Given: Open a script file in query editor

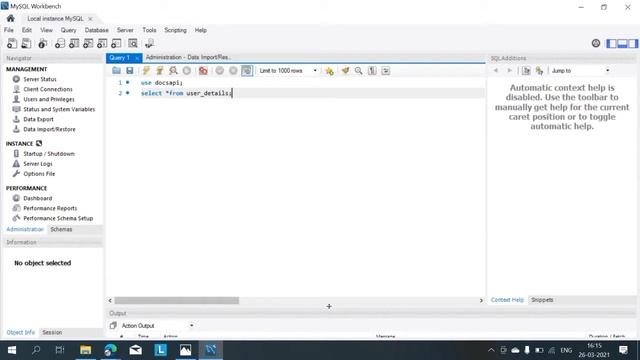Looking at the screenshot, I should coord(116,71).
